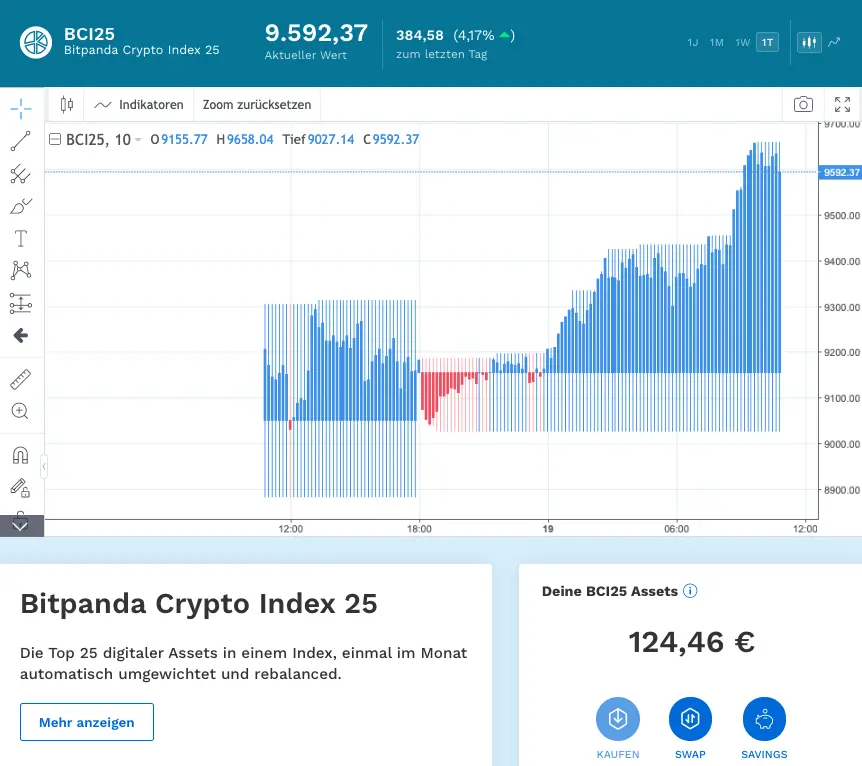The width and height of the screenshot is (862, 766).
Task: Select the 1J timeframe
Action: [x=693, y=42]
